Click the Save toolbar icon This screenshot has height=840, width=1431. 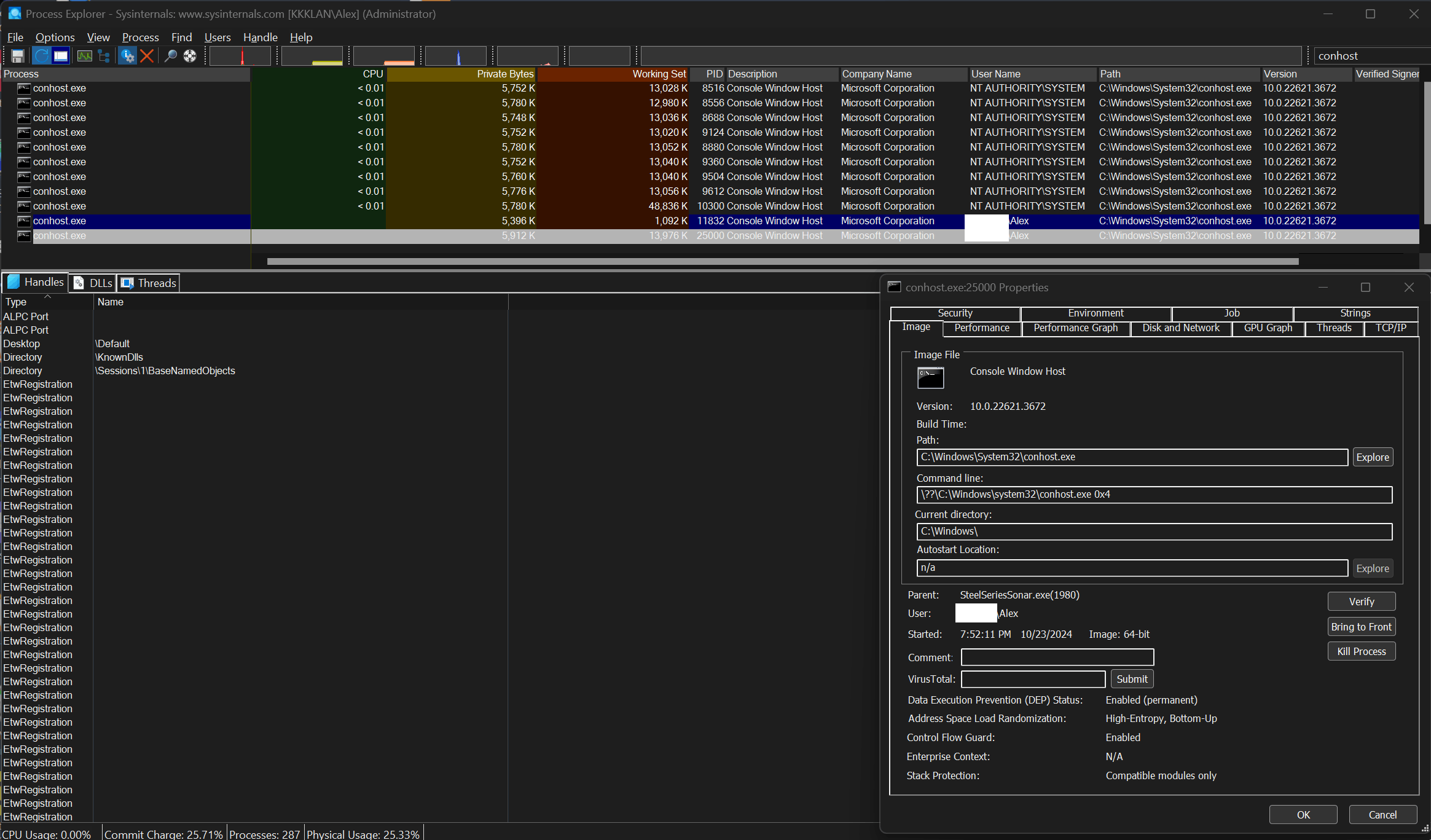coord(18,56)
